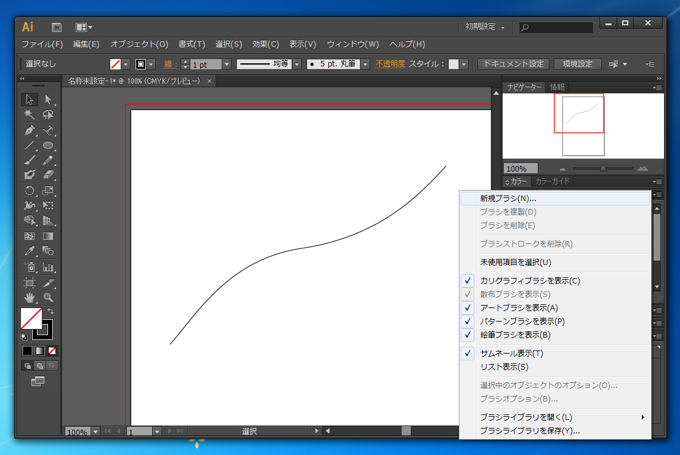Open the 初期設定 workspace switcher
Screen dimensions: 680x455
(485, 27)
